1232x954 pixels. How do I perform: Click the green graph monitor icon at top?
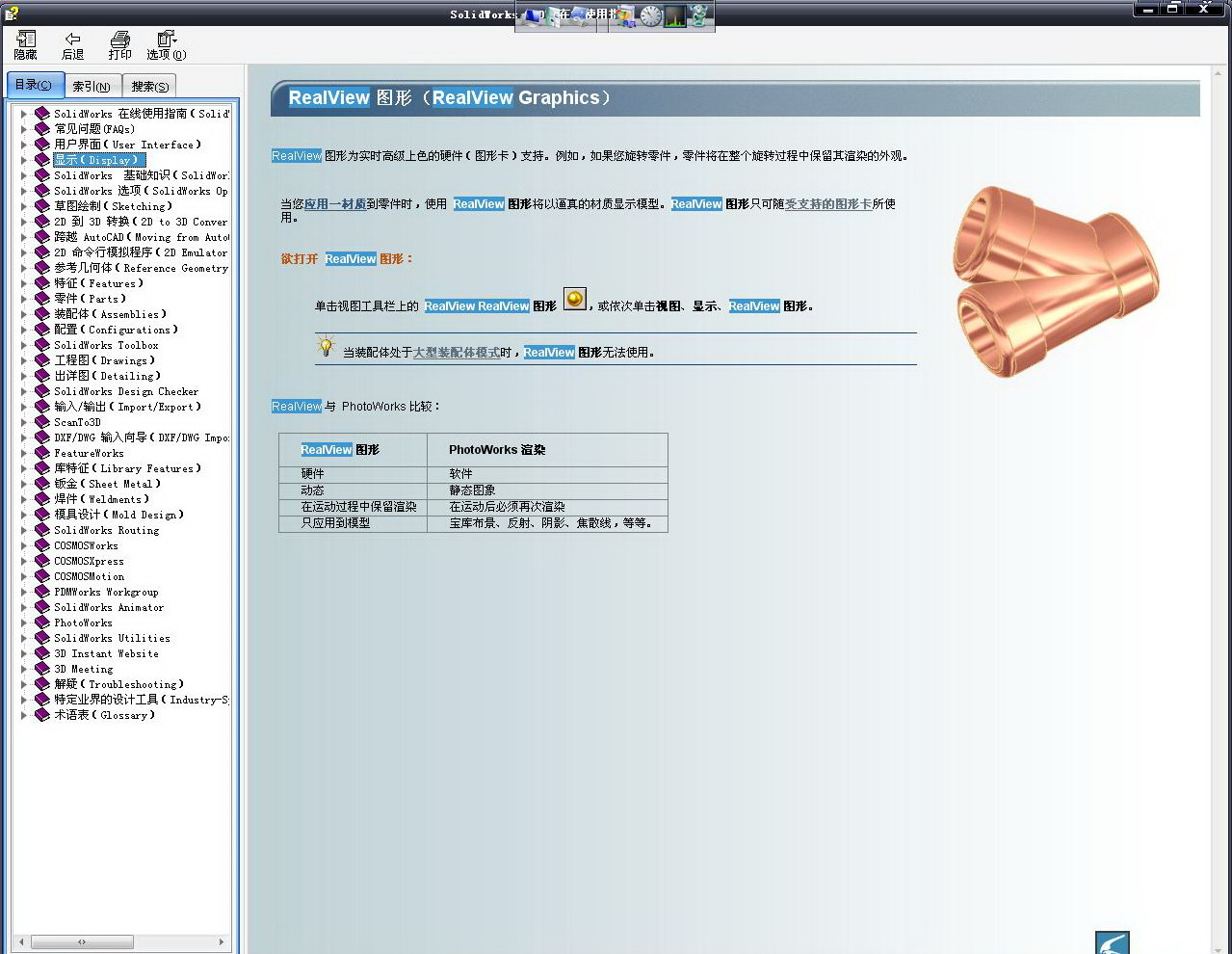(x=675, y=15)
